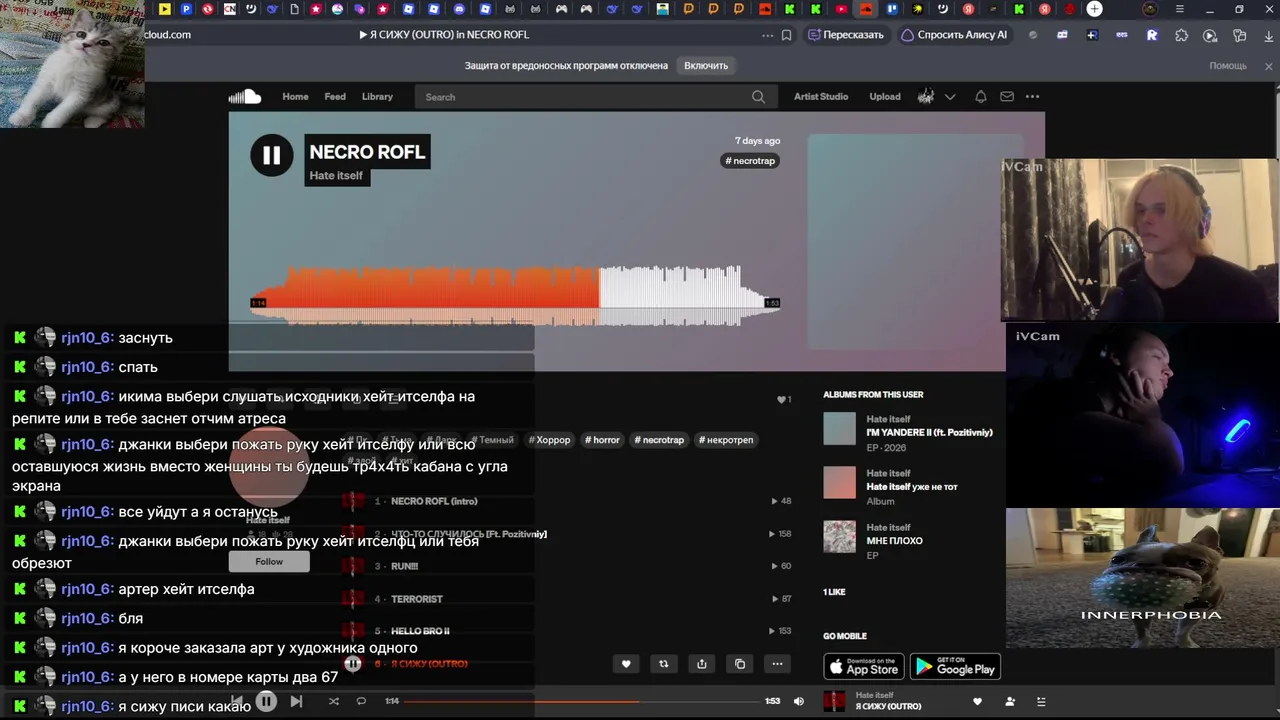Toggle repeat mode in the bottom player
The height and width of the screenshot is (720, 1280).
361,701
